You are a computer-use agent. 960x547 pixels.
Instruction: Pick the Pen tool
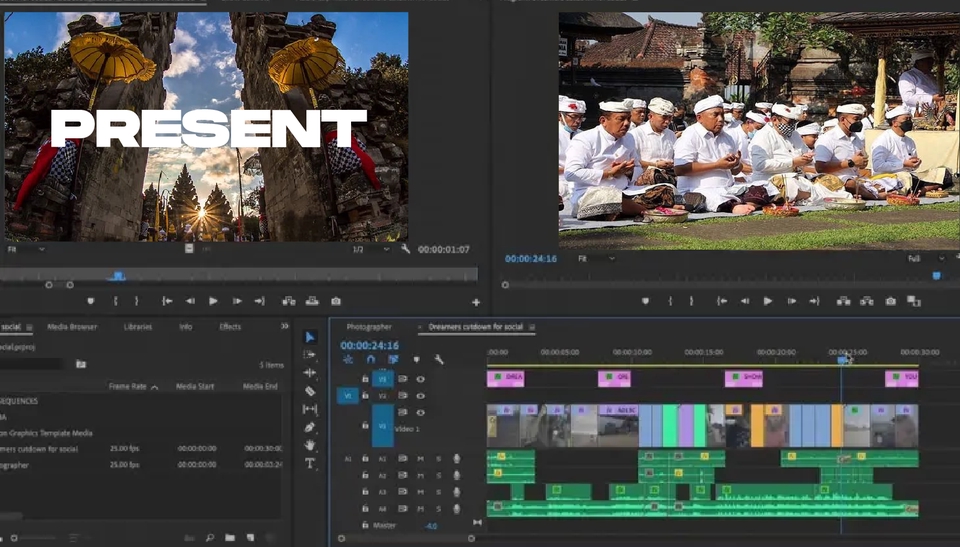(x=310, y=427)
